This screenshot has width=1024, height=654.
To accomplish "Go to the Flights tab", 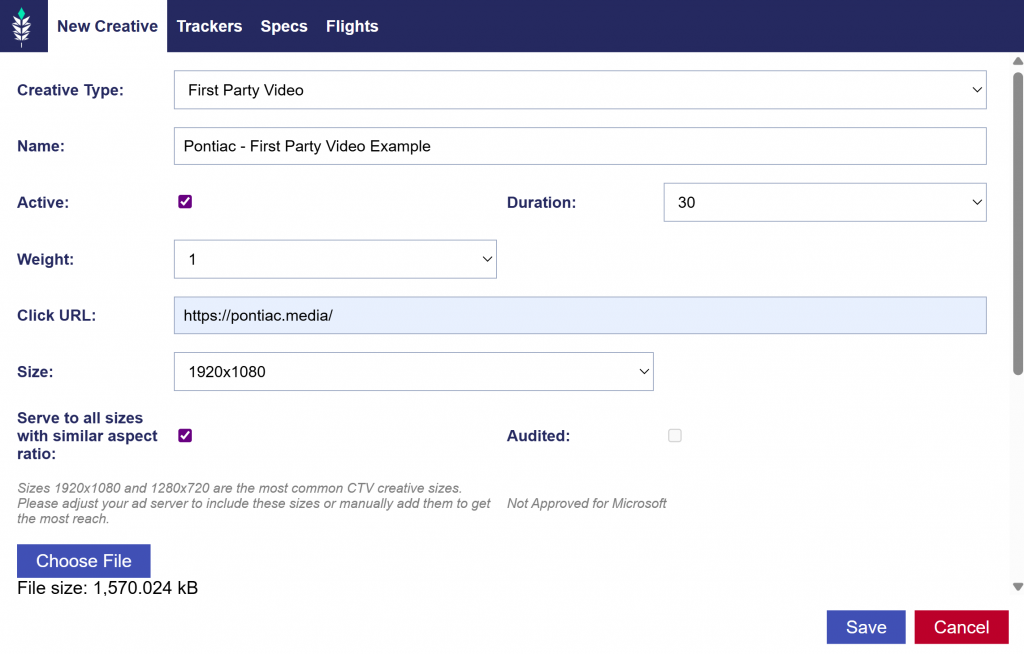I will 352,26.
